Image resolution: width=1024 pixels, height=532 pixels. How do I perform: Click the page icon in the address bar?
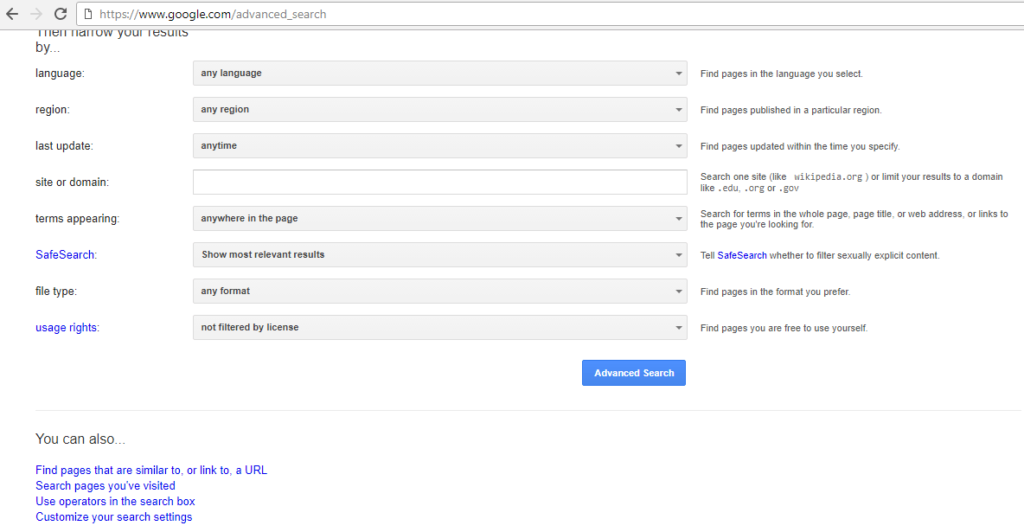click(88, 14)
